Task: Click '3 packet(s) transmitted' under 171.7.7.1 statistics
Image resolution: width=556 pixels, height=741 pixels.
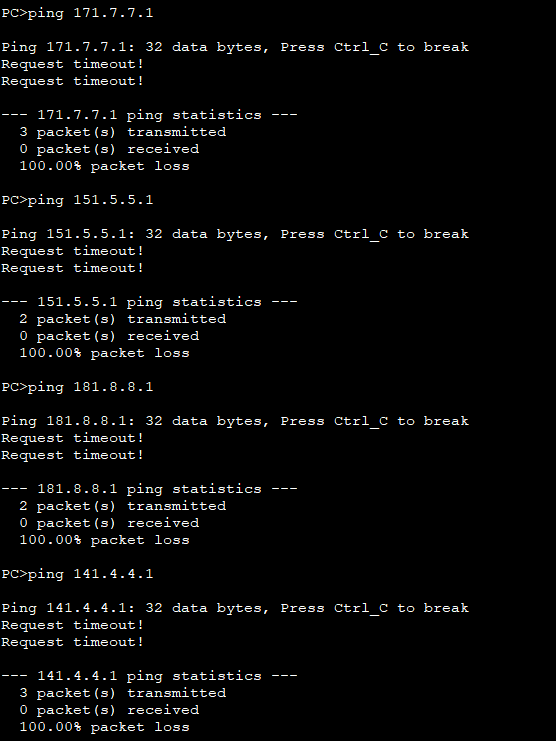Action: click(x=123, y=132)
